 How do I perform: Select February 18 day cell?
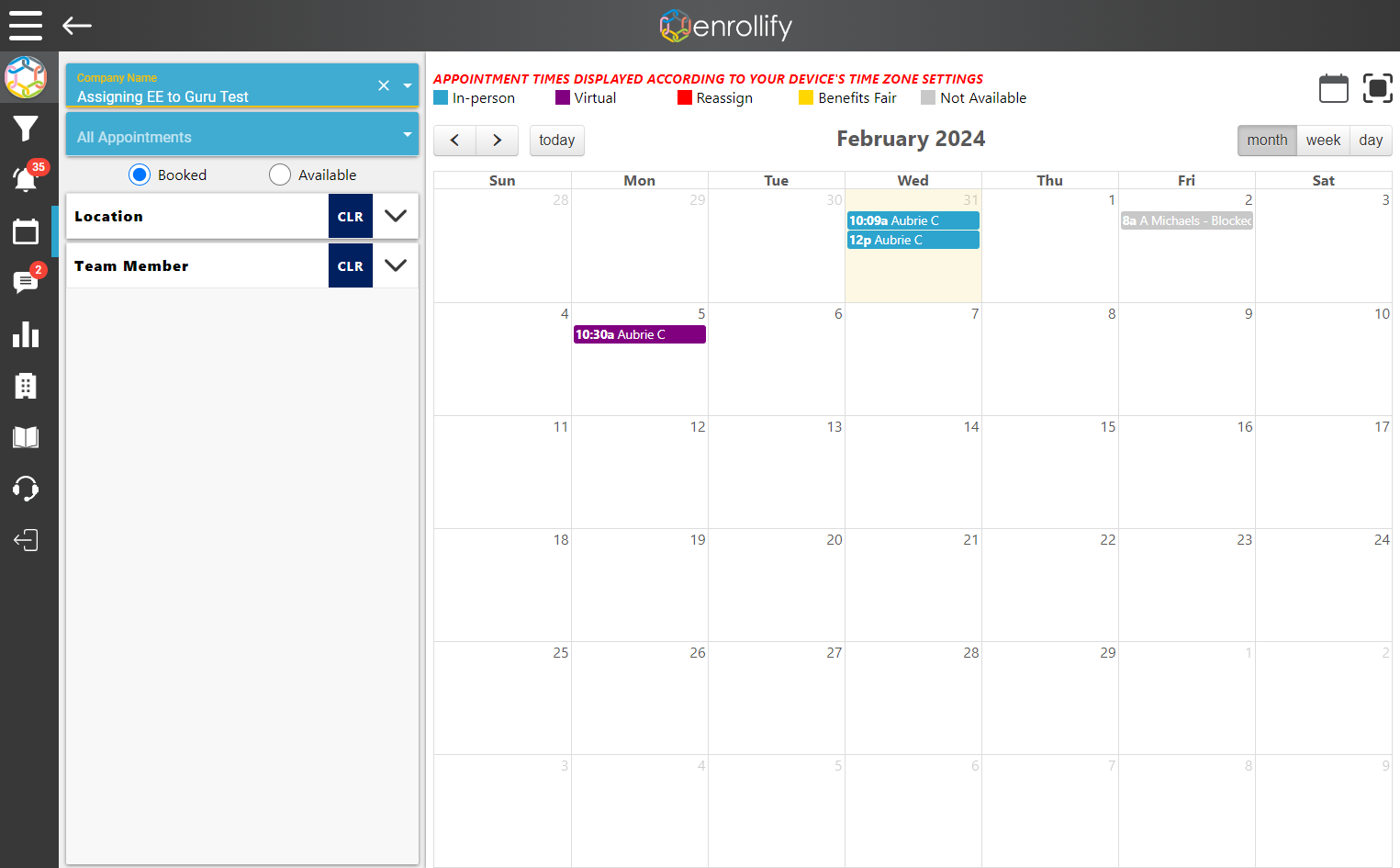point(503,585)
